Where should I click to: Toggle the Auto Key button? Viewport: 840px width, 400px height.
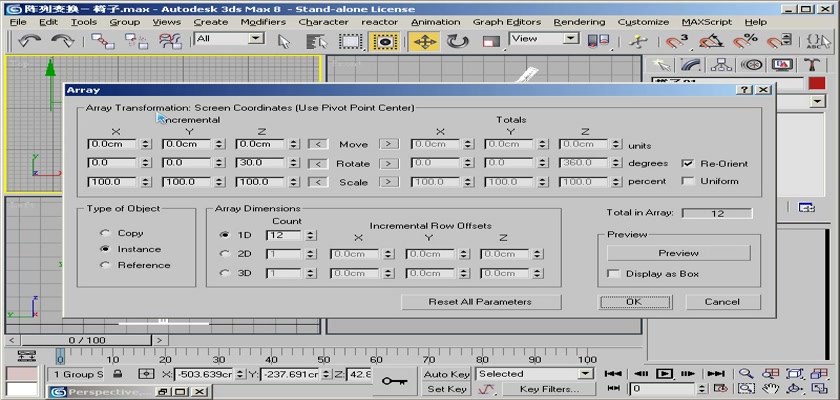(447, 374)
